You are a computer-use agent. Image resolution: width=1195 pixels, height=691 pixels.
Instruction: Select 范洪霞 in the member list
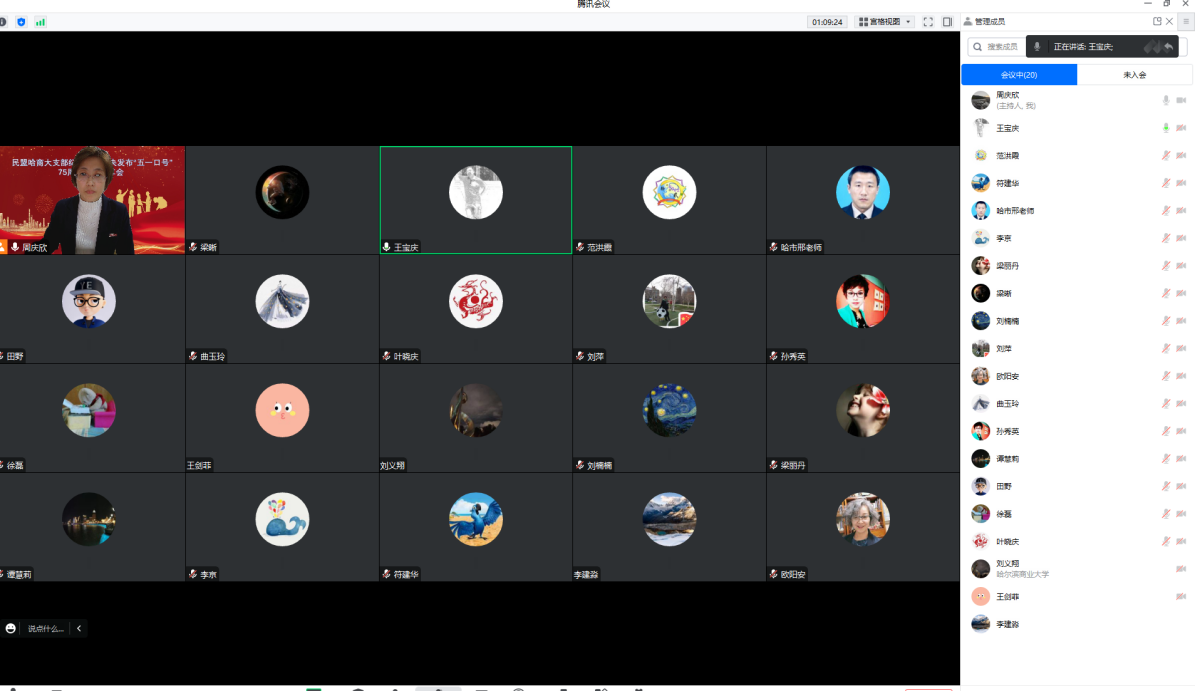click(1007, 156)
